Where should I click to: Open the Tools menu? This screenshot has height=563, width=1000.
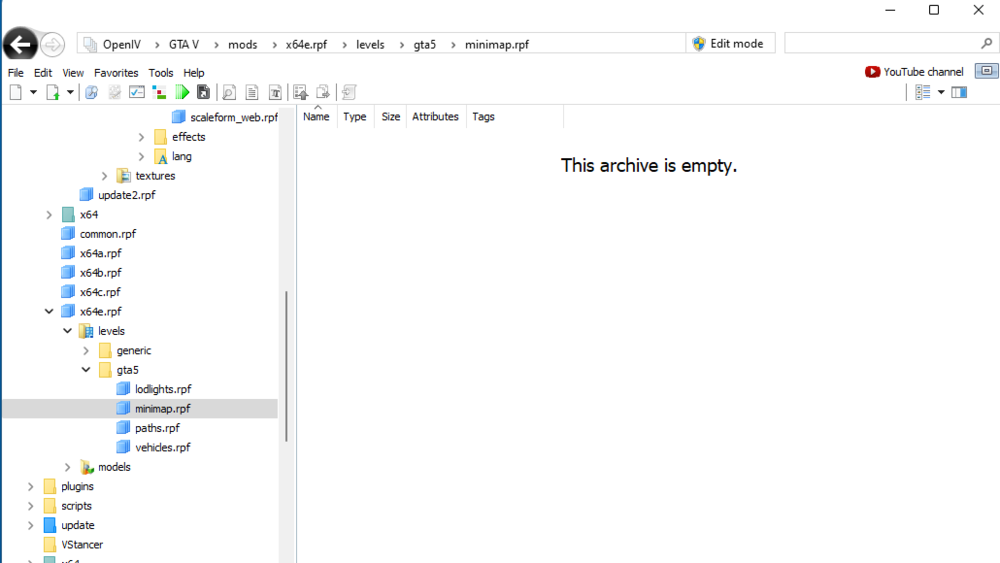[x=161, y=73]
